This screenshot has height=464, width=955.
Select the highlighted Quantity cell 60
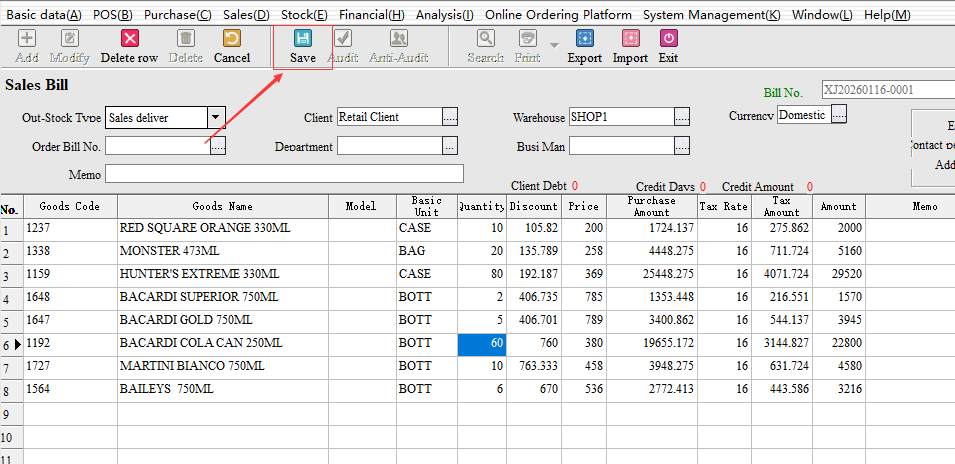tap(481, 343)
